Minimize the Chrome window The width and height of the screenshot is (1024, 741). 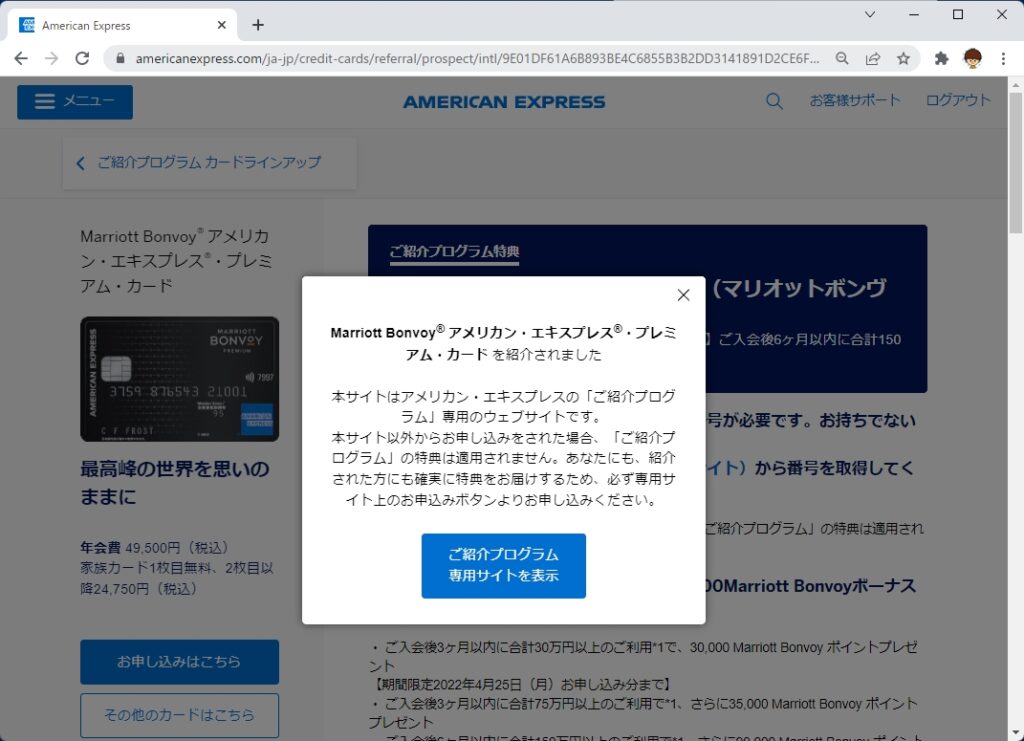point(914,14)
